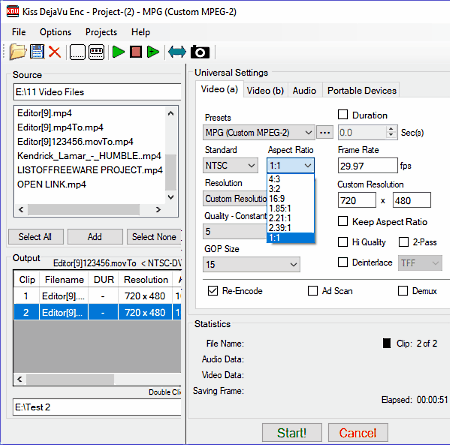Enable the Duration checkbox
Screen dimensions: 450x445
pyautogui.click(x=343, y=114)
